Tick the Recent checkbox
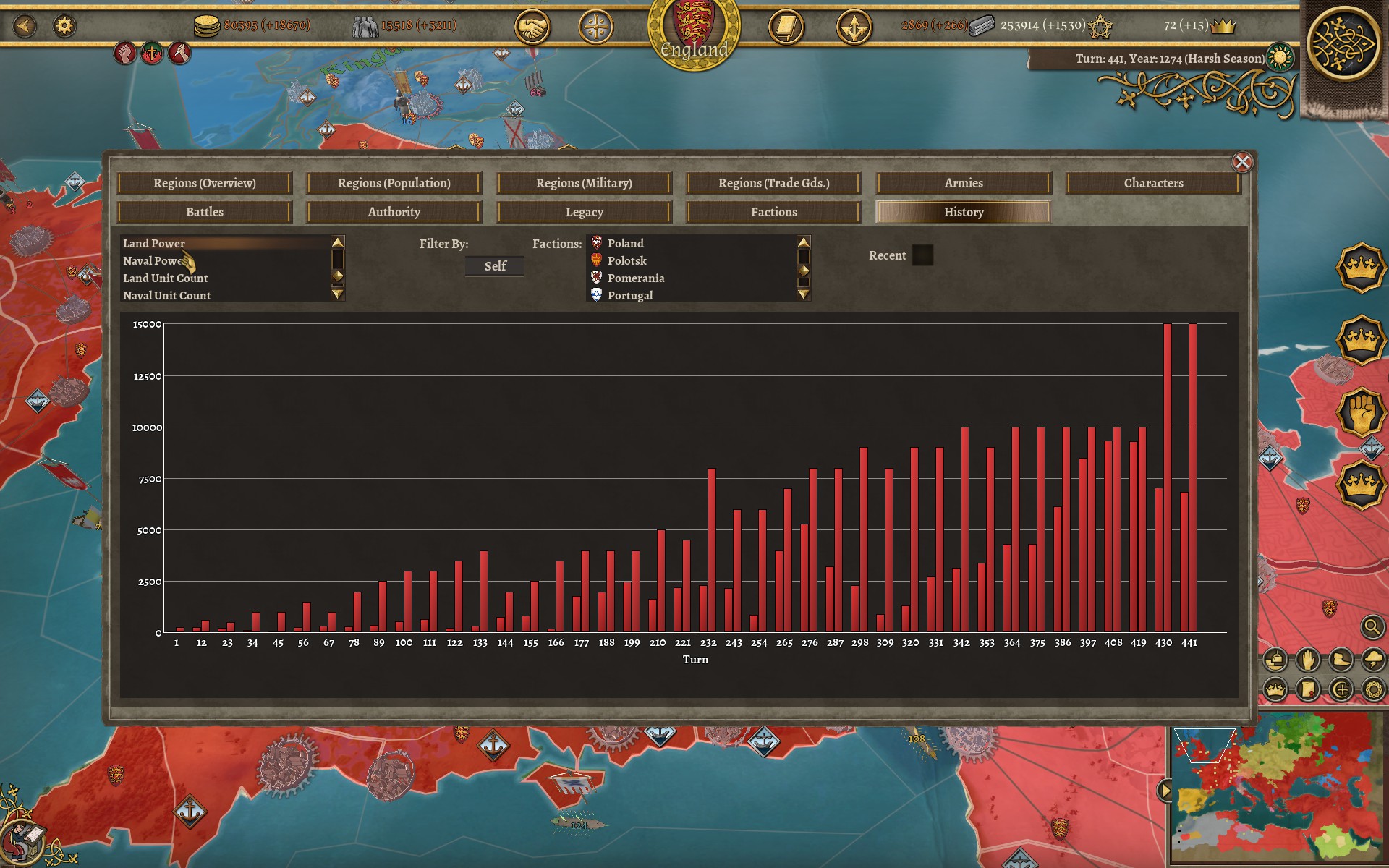The width and height of the screenshot is (1389, 868). (x=922, y=255)
